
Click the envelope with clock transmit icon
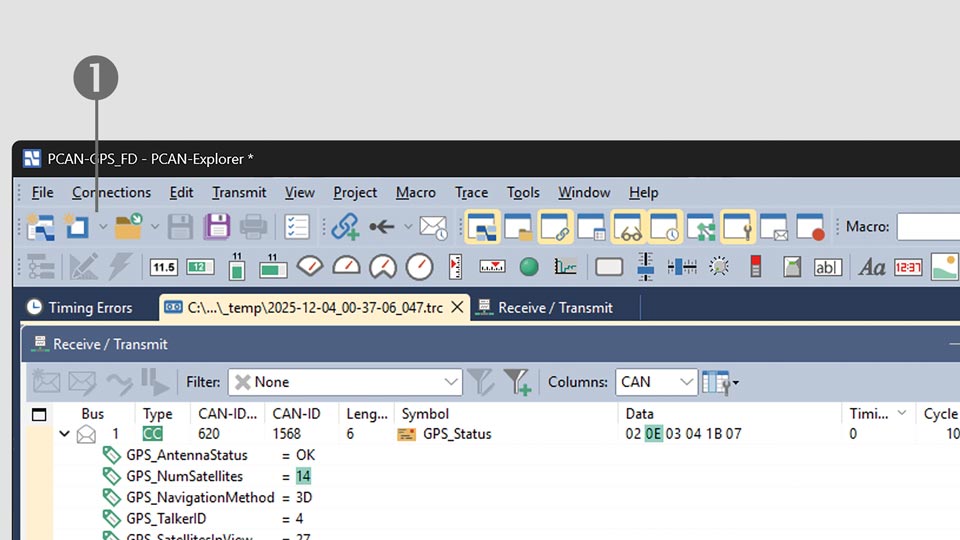[x=433, y=227]
